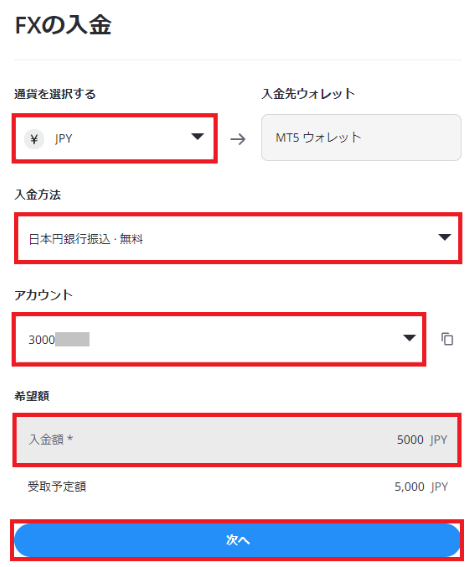Expand the account selector arrow

pos(409,338)
